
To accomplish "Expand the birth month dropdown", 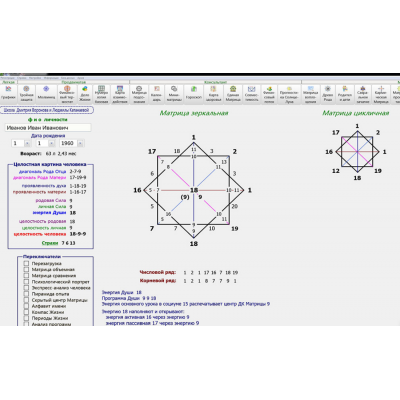I will click(52, 143).
